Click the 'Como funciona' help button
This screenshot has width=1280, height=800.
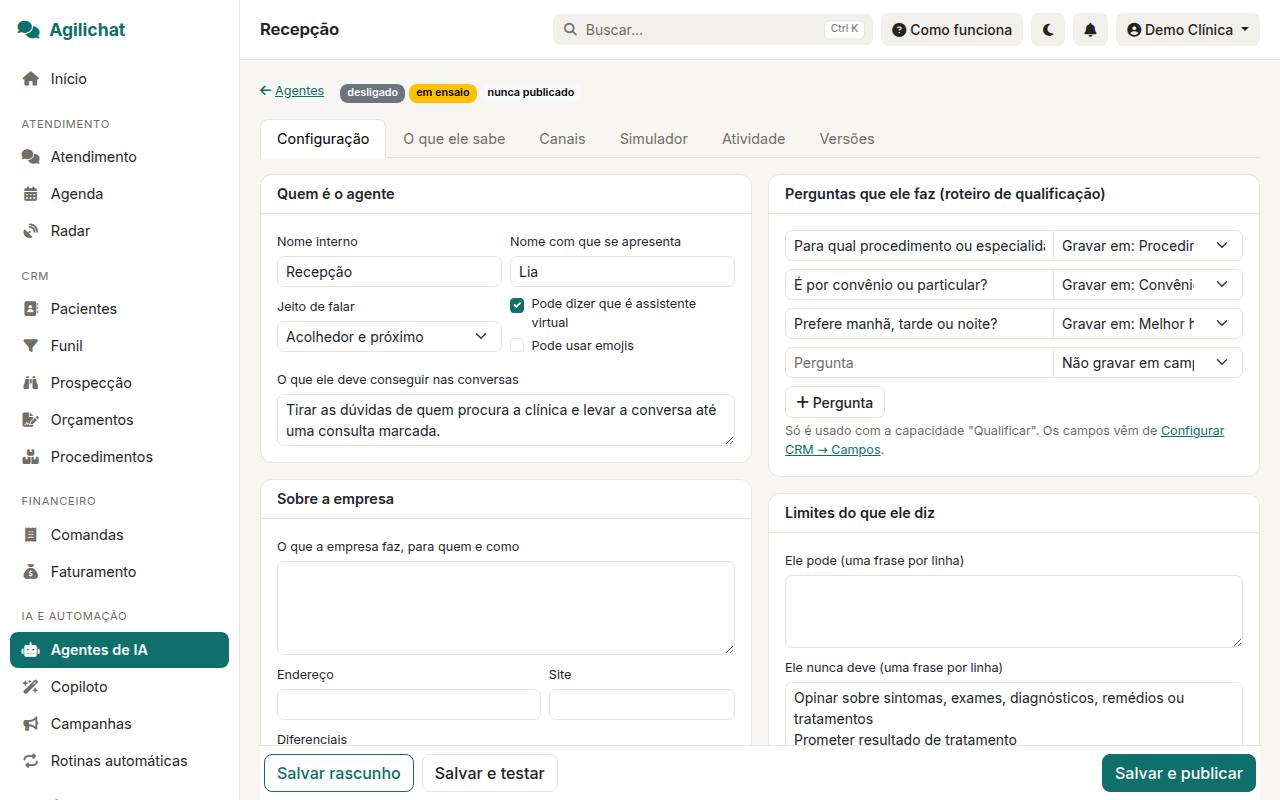(952, 30)
